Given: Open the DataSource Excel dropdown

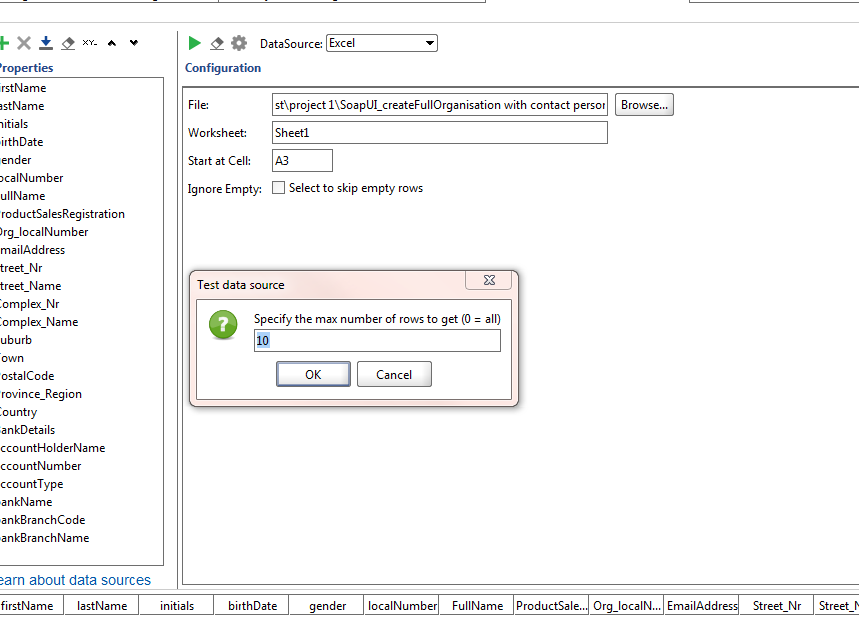Looking at the screenshot, I should [382, 43].
